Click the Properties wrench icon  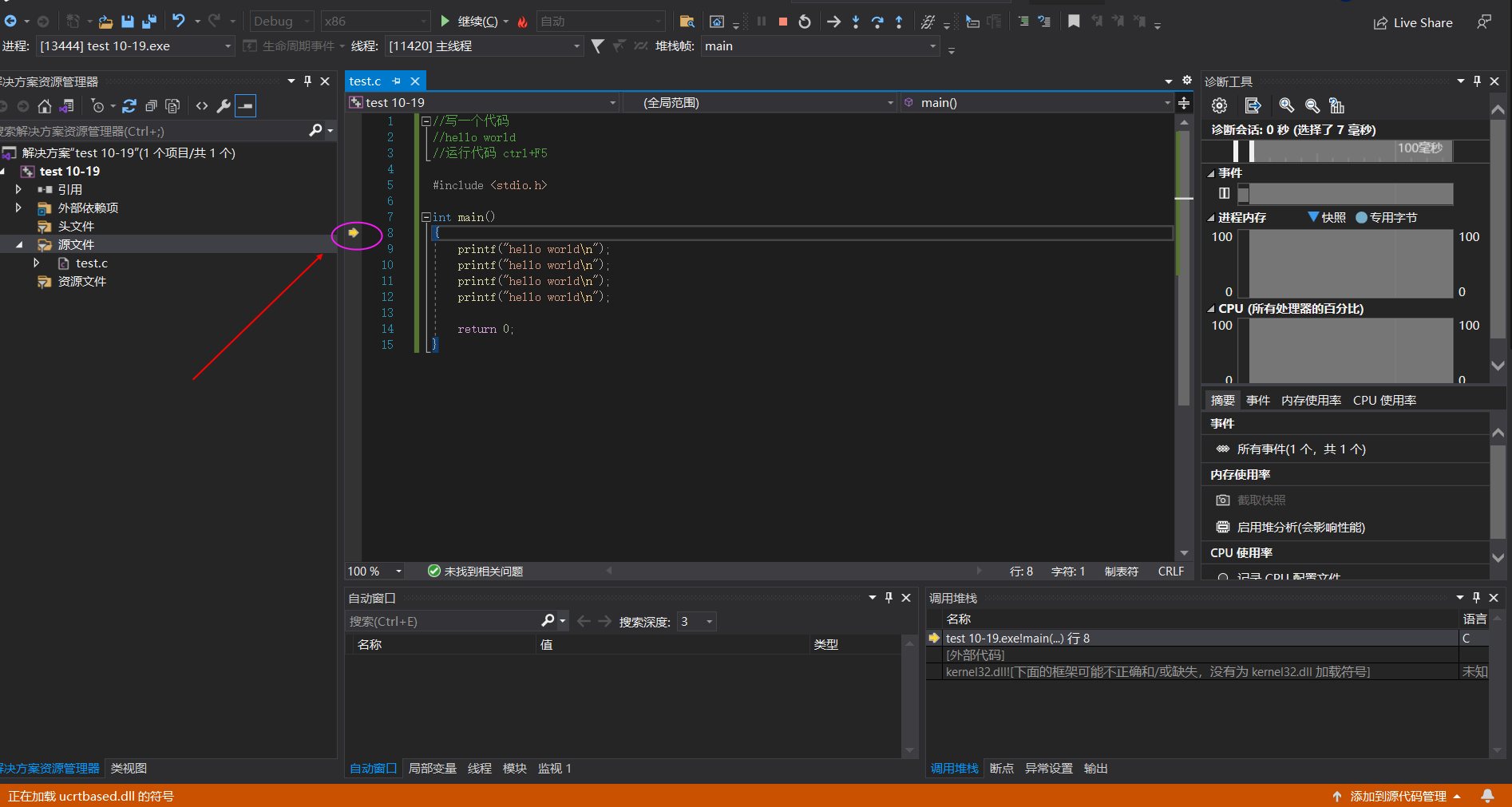coord(224,105)
